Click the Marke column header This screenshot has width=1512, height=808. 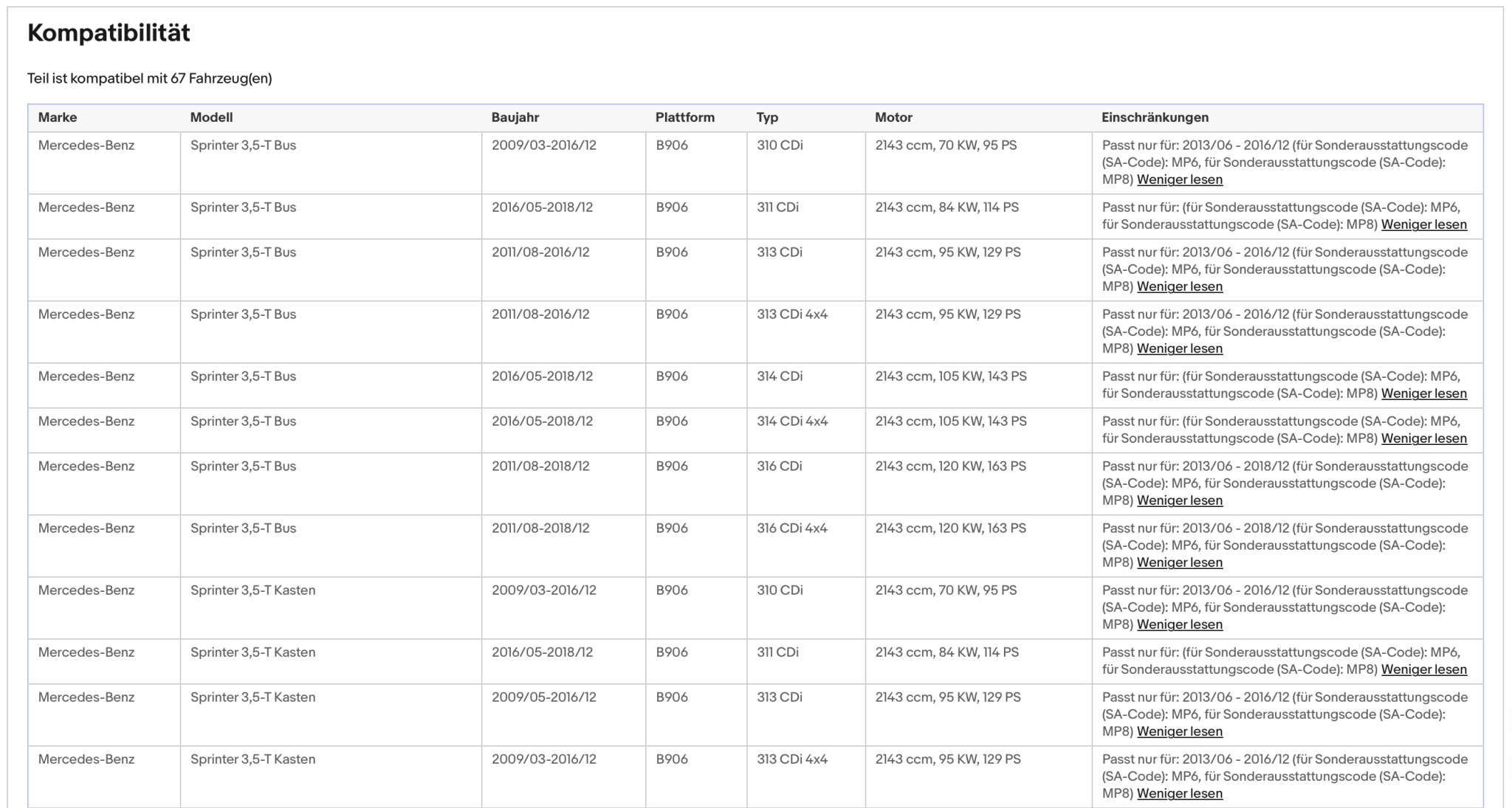point(58,117)
